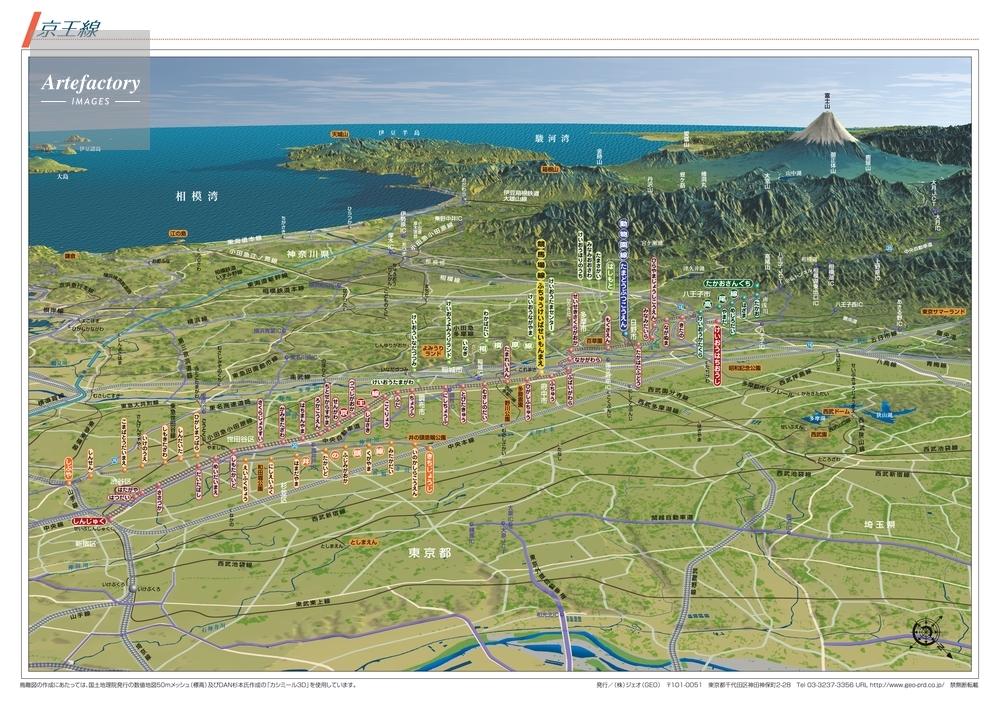Image resolution: width=1000 pixels, height=707 pixels.
Task: Select the しんじゅく station label
Action: [89, 522]
